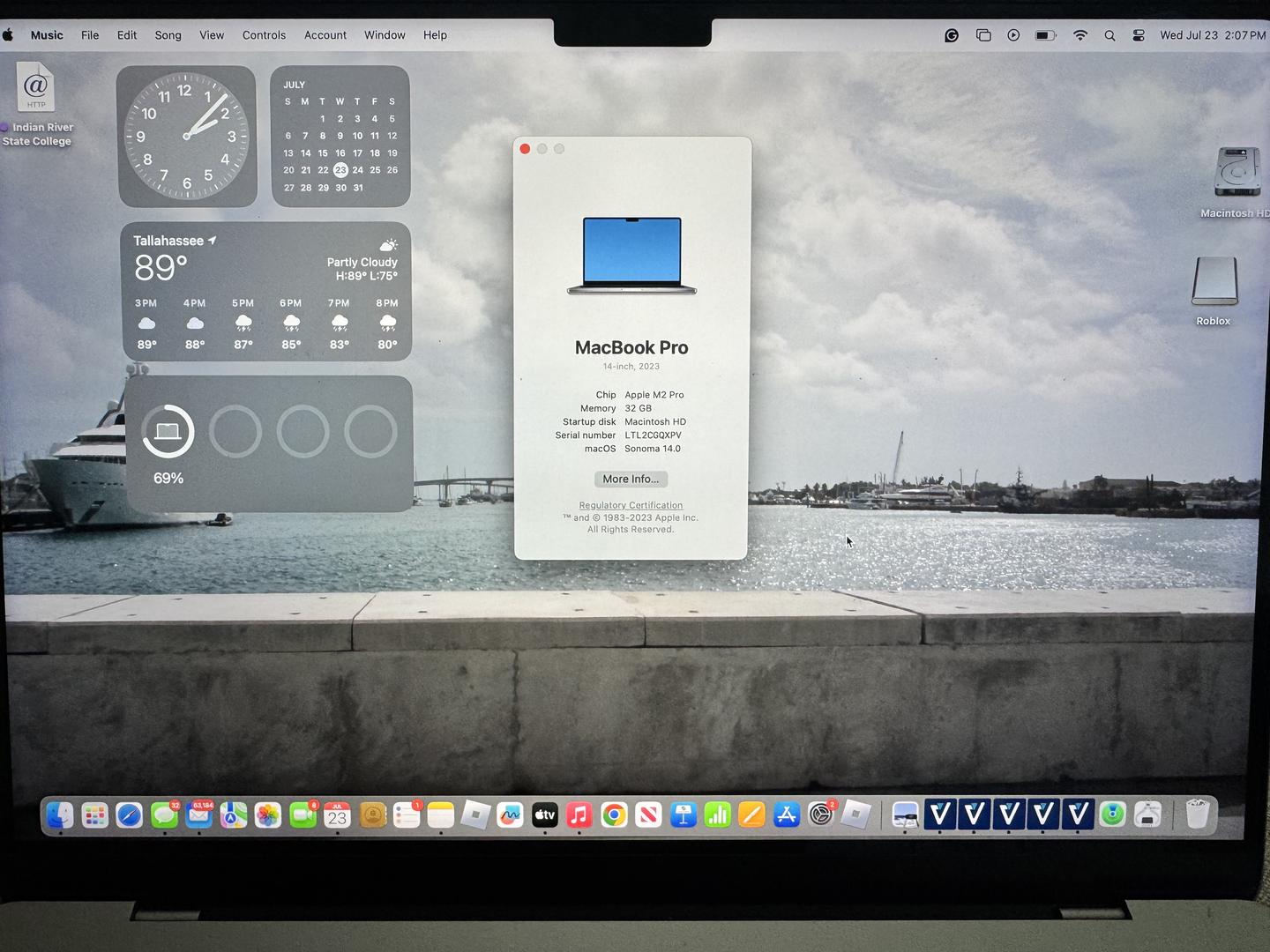This screenshot has height=952, width=1270.
Task: Open the Controls menu
Action: point(264,35)
